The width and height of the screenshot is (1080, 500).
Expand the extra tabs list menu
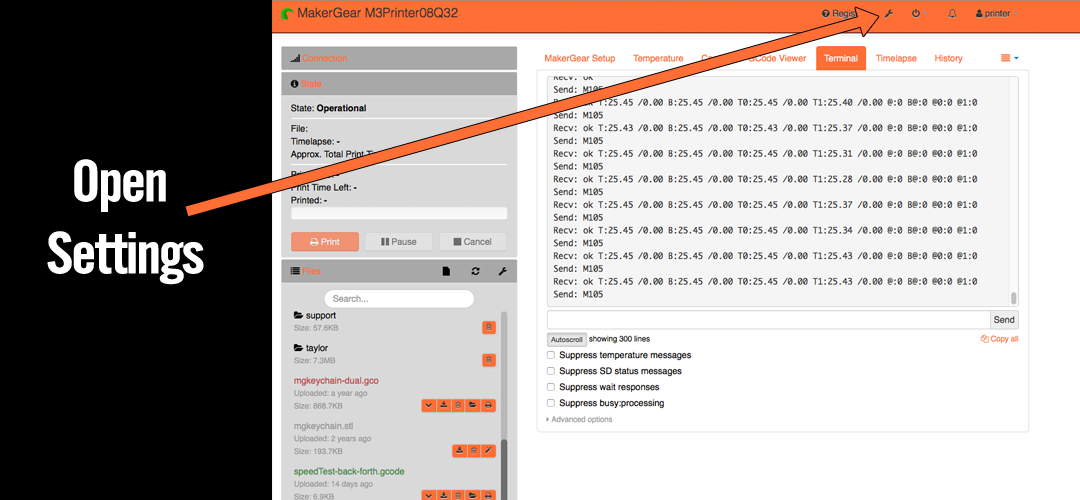[1010, 58]
